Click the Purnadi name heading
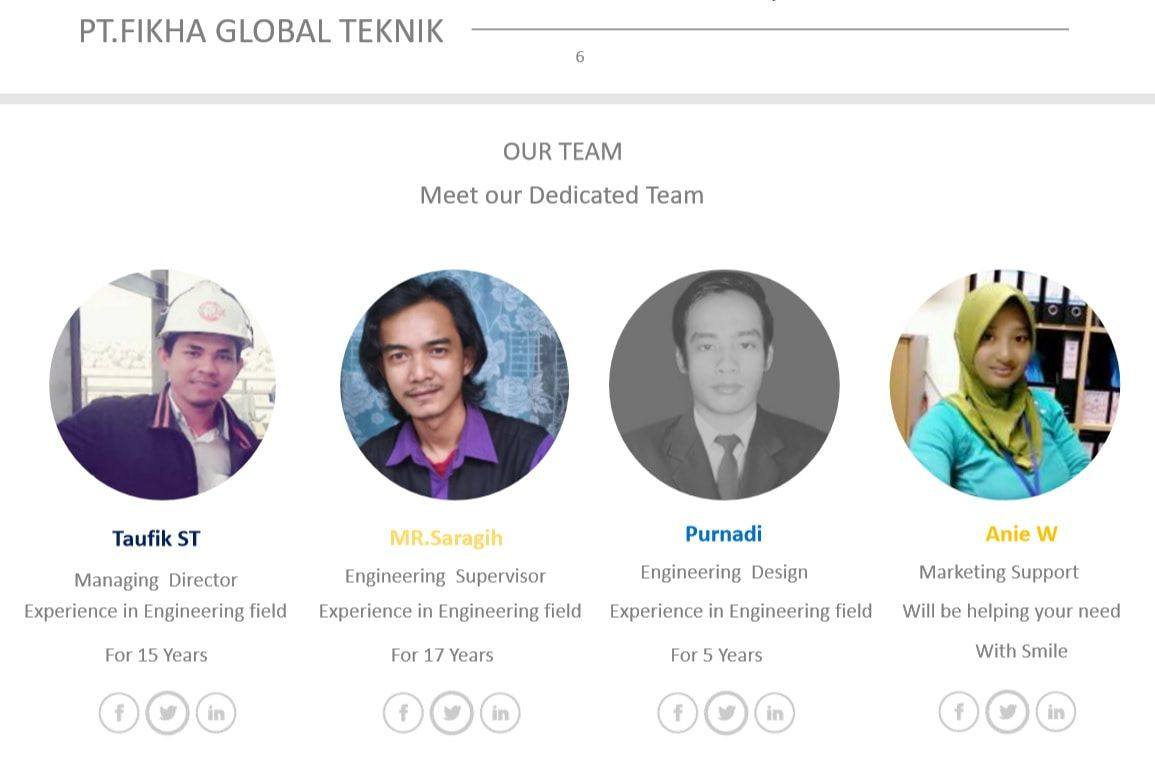The image size is (1155, 759). [x=723, y=534]
